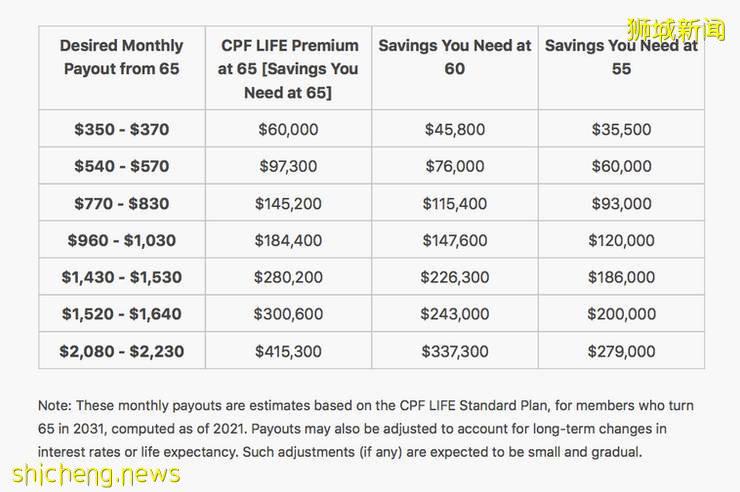Select the '$2,080 - $2,230' payout cell
Screen dimensions: 740x492
(122, 351)
